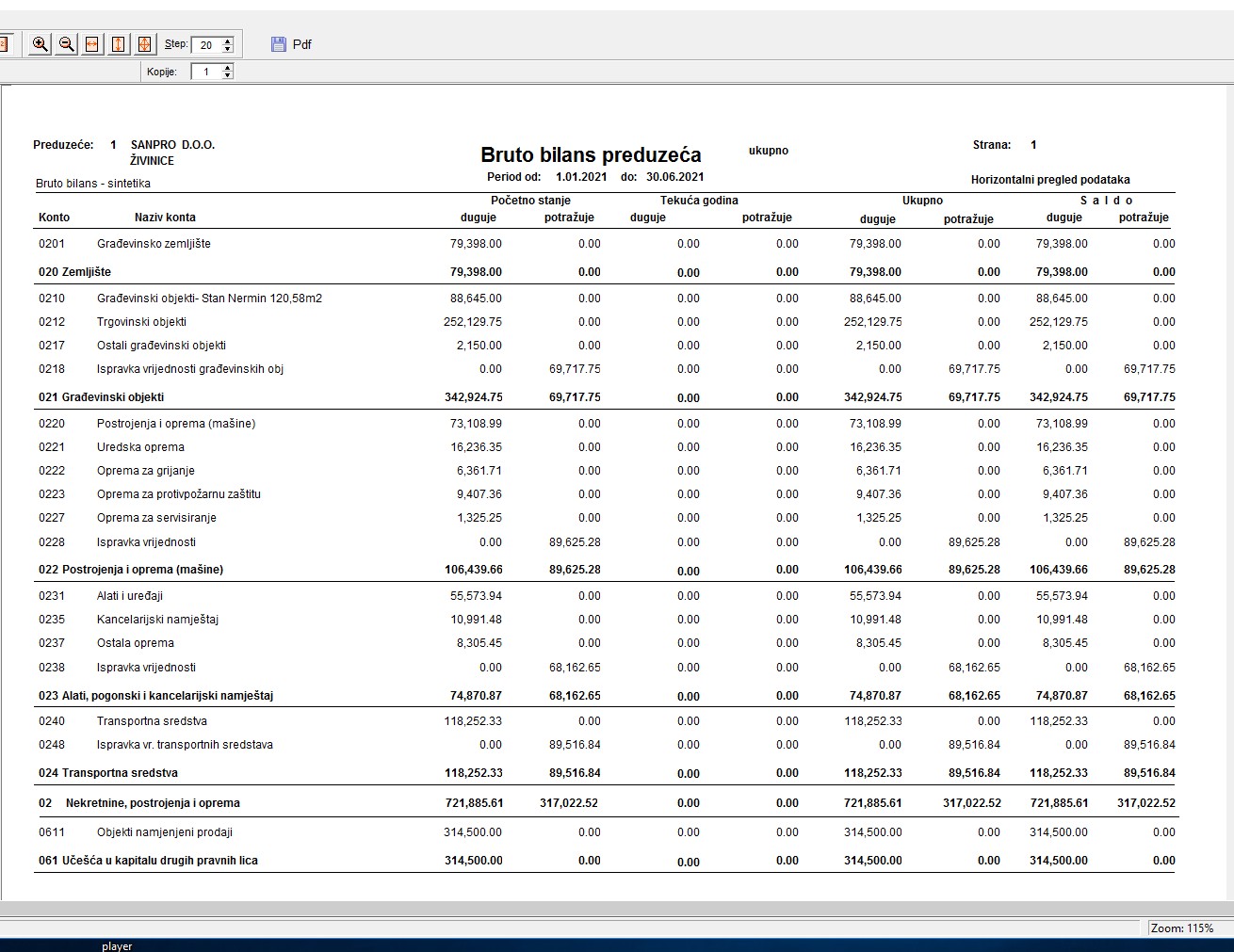Click the Zoom: 115% status indicator
1234x952 pixels.
click(x=1181, y=928)
